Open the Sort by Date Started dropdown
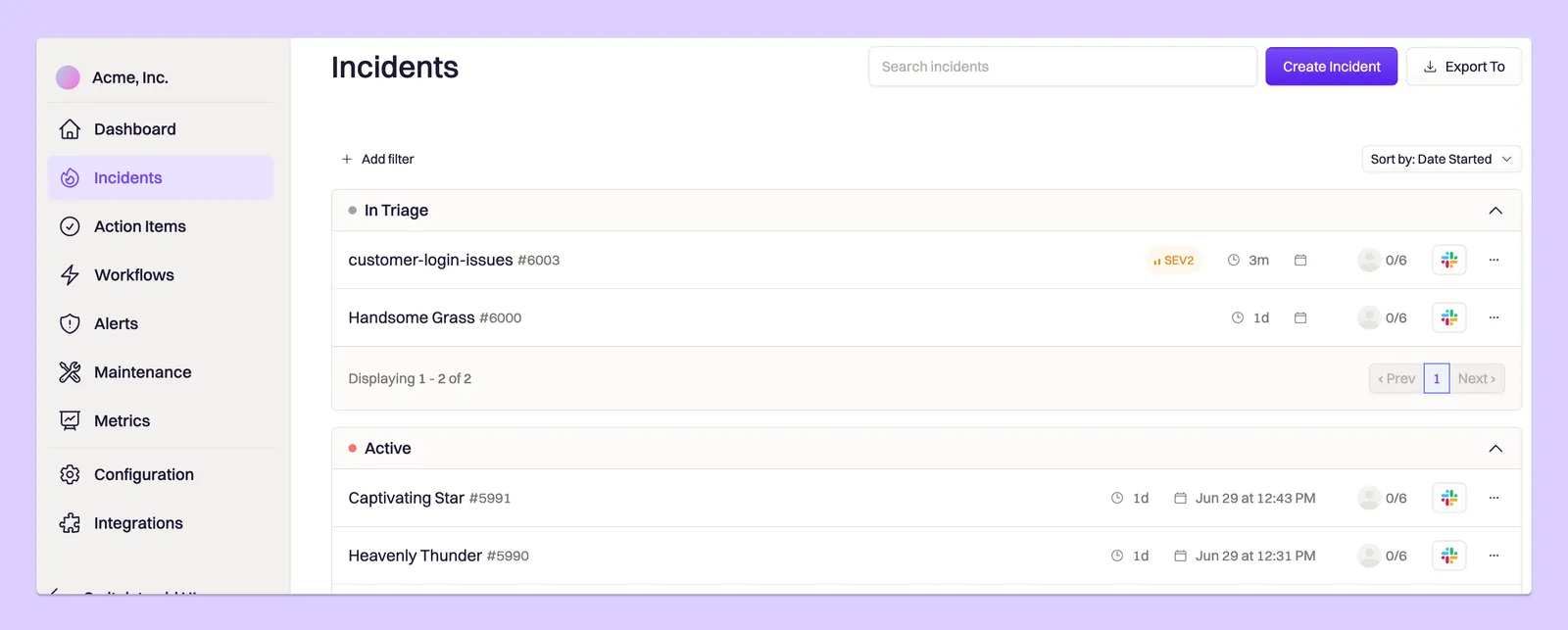 (1442, 159)
